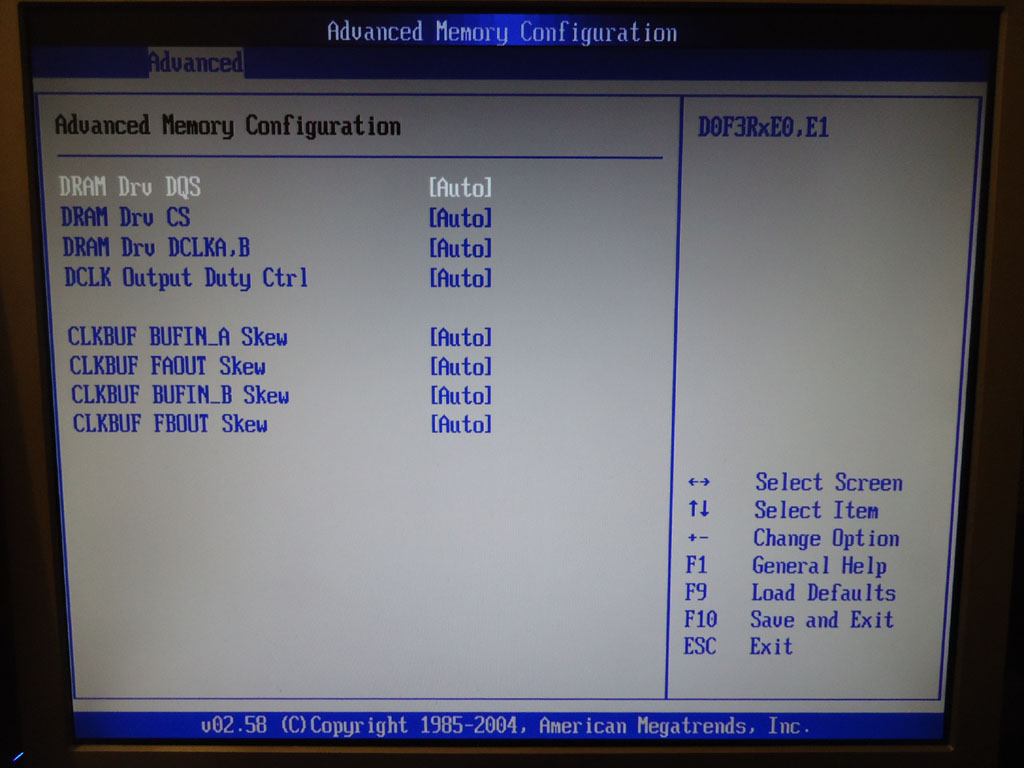Image resolution: width=1024 pixels, height=768 pixels.
Task: Select the DRAM Drv DQS setting
Action: 130,187
